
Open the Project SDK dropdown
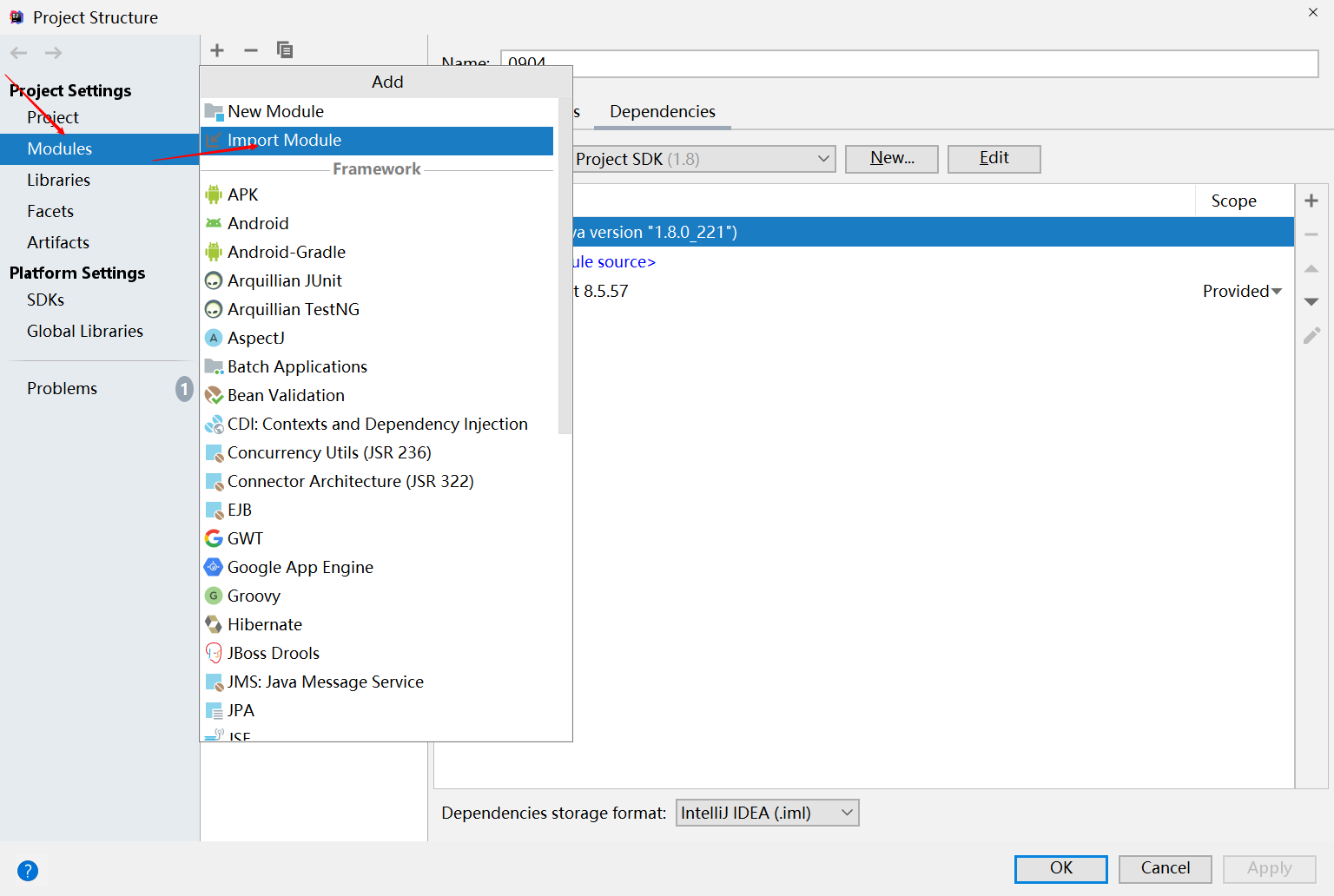[x=703, y=159]
